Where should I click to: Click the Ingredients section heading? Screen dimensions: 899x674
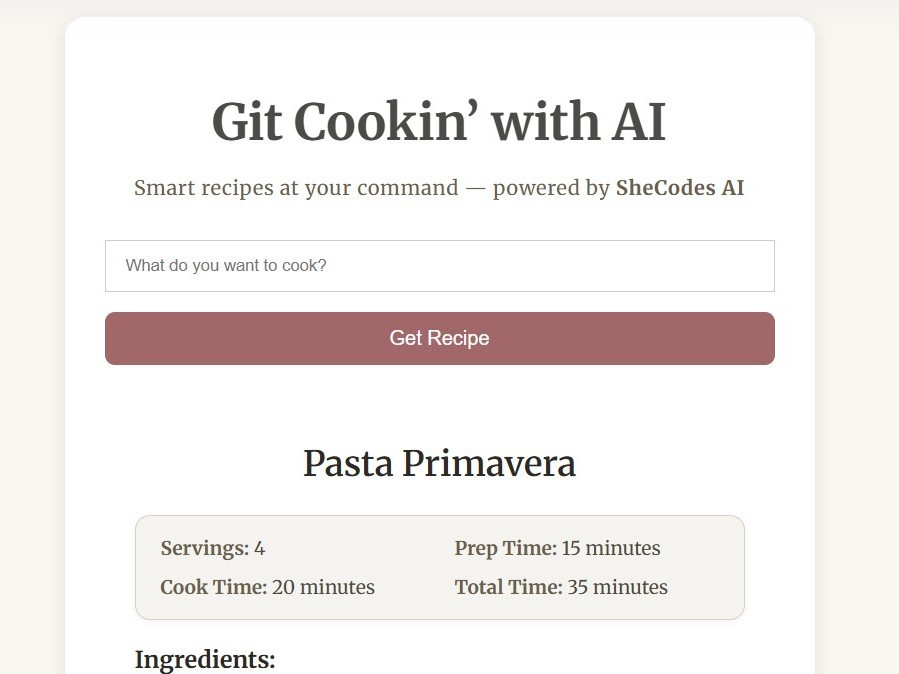pos(205,659)
